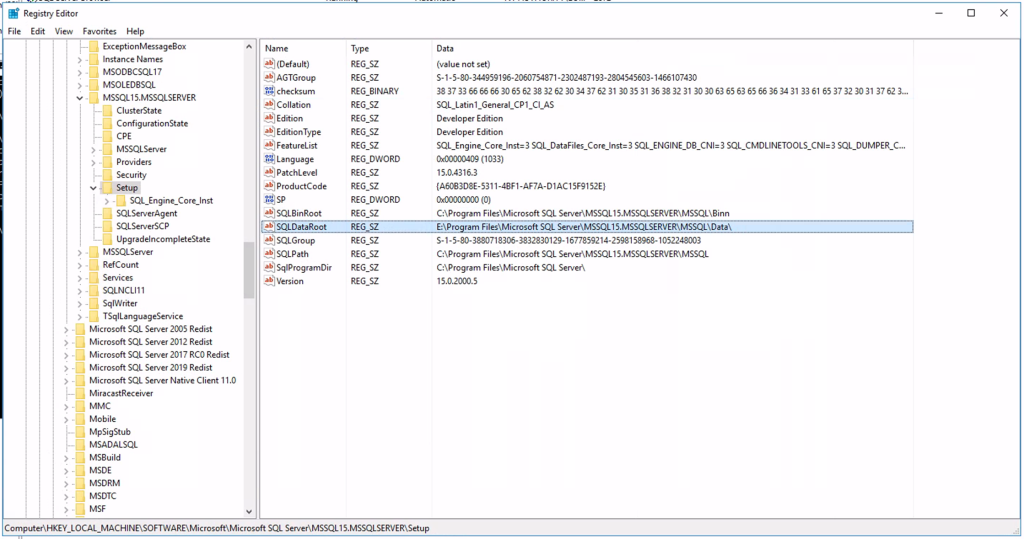Click the SQLPath value icon
The height and width of the screenshot is (539, 1024).
pos(269,253)
